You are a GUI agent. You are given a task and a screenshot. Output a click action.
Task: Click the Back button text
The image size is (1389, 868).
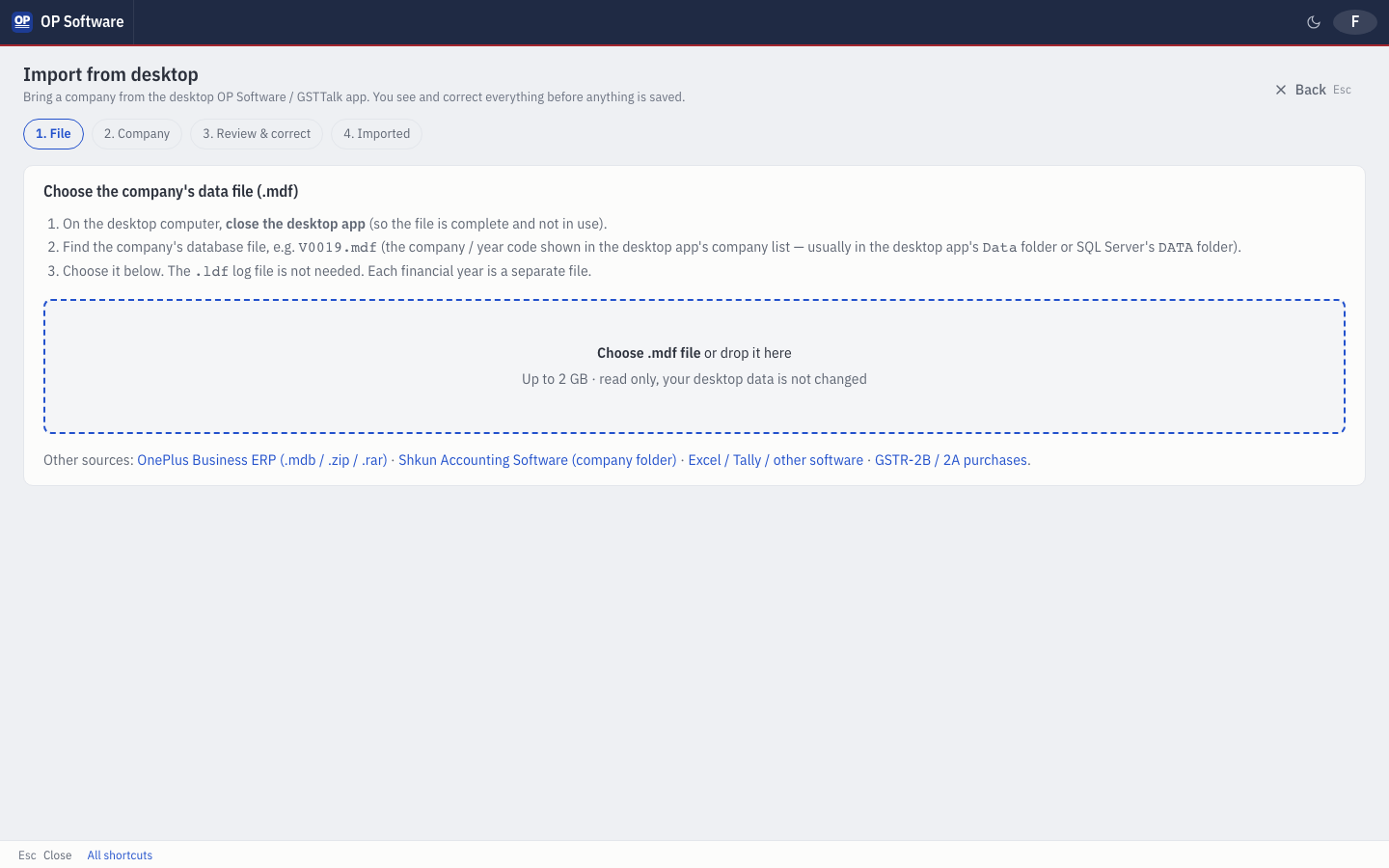(x=1310, y=90)
